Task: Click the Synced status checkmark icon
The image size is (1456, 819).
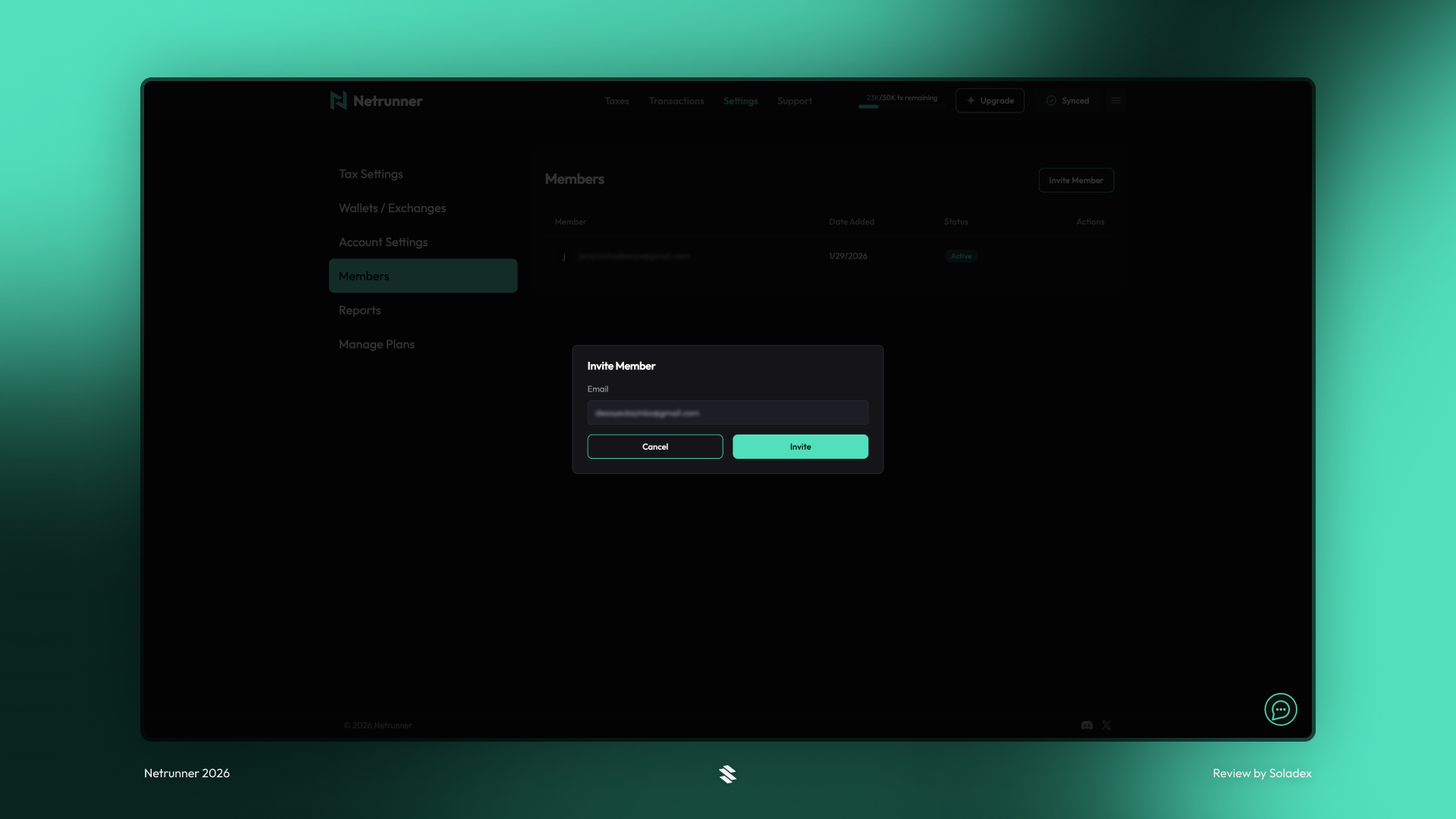Action: [1050, 100]
